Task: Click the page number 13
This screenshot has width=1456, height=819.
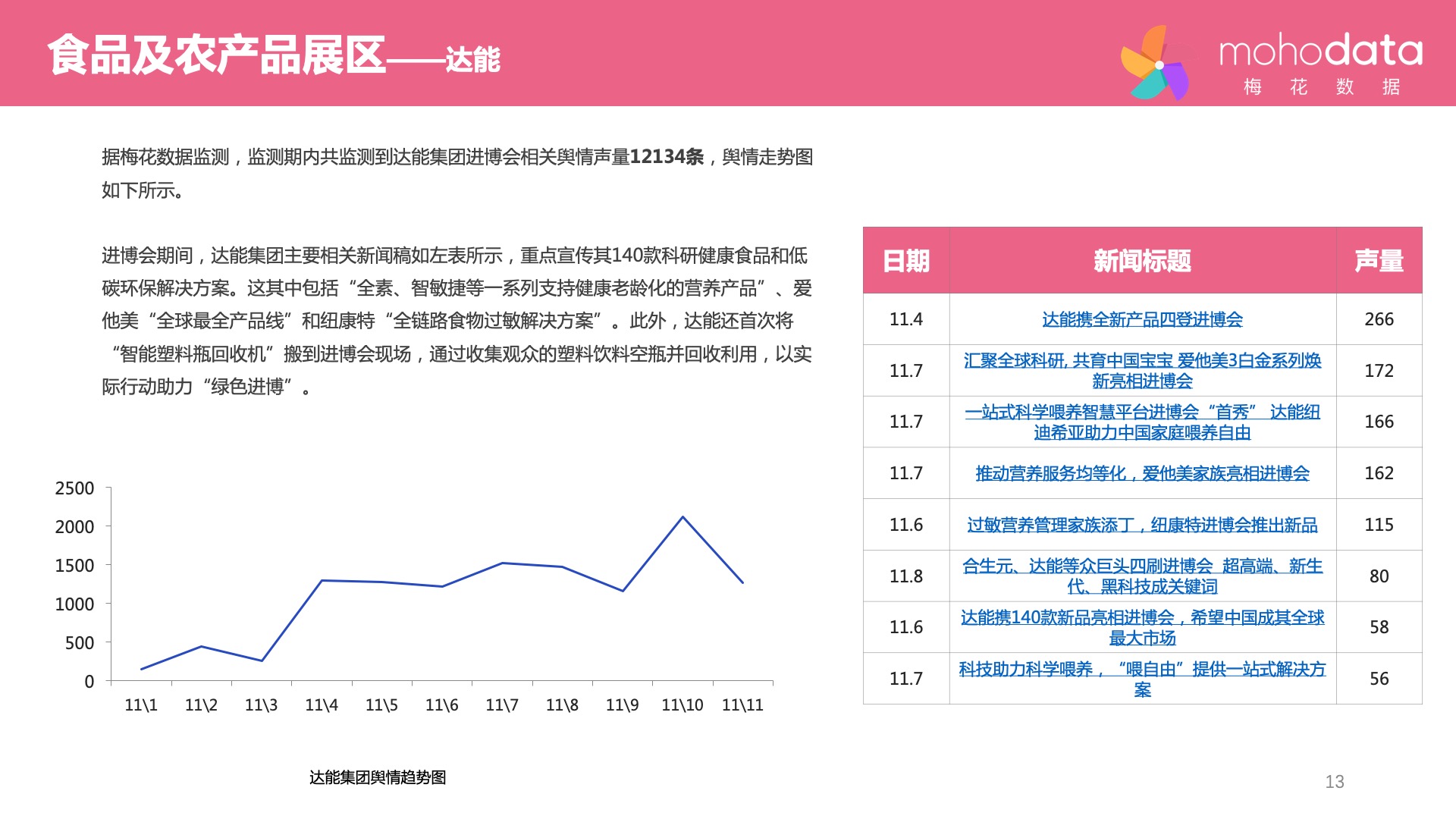Action: (x=1335, y=782)
